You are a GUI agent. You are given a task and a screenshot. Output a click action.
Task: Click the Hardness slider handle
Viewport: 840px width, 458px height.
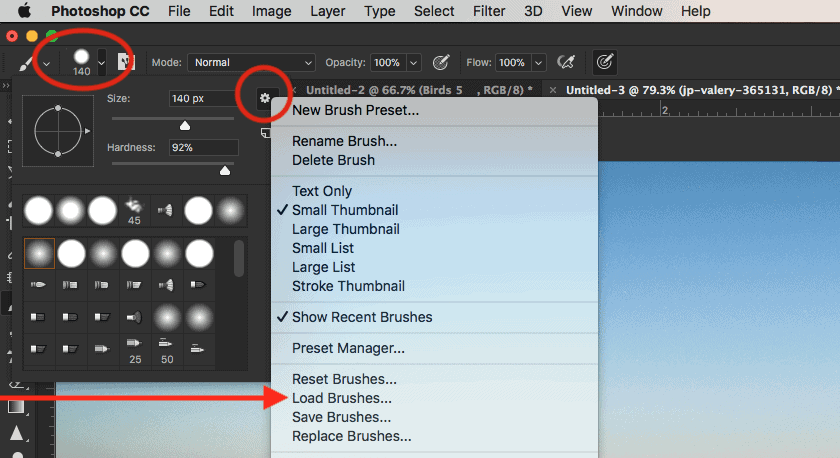coord(225,171)
